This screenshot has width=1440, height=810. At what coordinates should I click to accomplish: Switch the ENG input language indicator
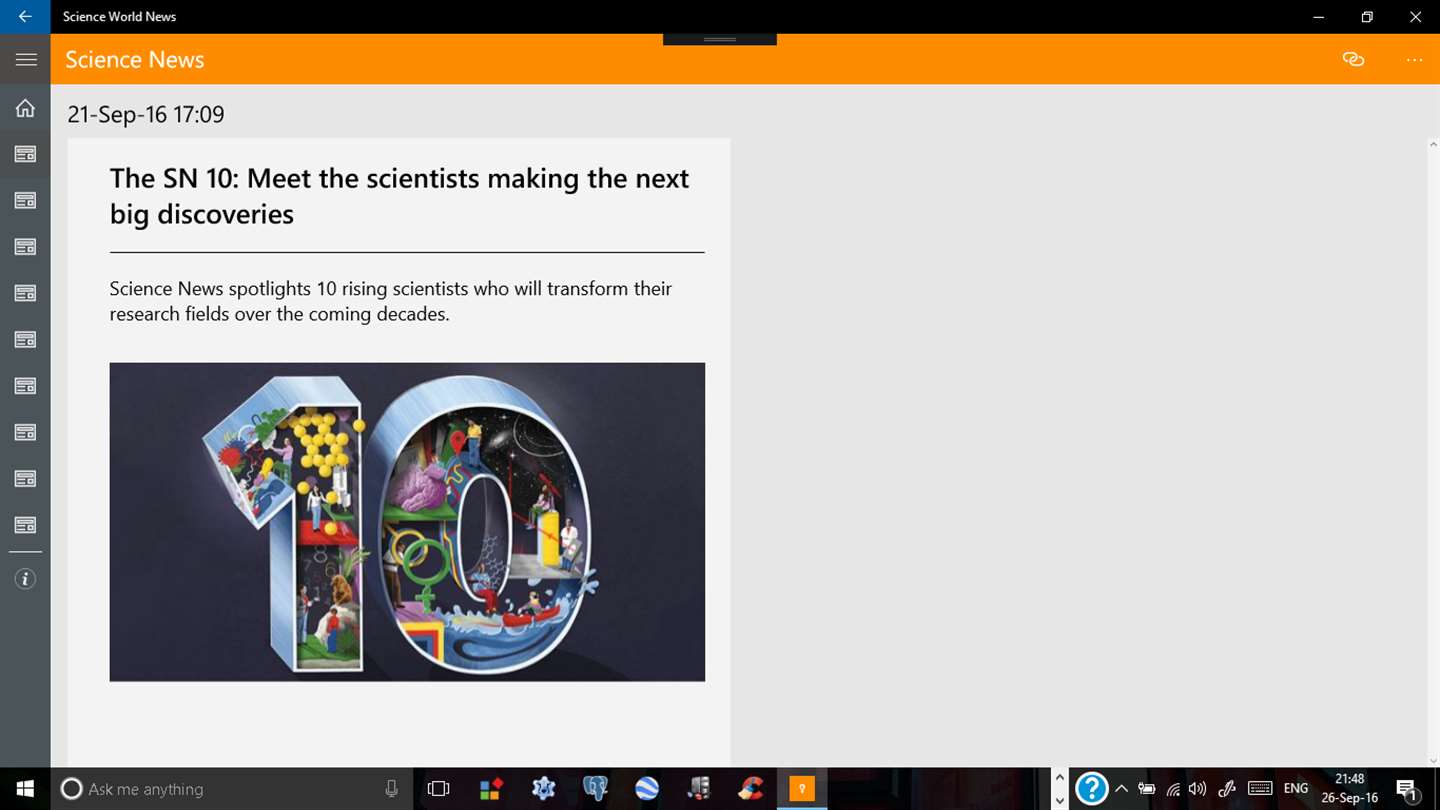(x=1296, y=789)
